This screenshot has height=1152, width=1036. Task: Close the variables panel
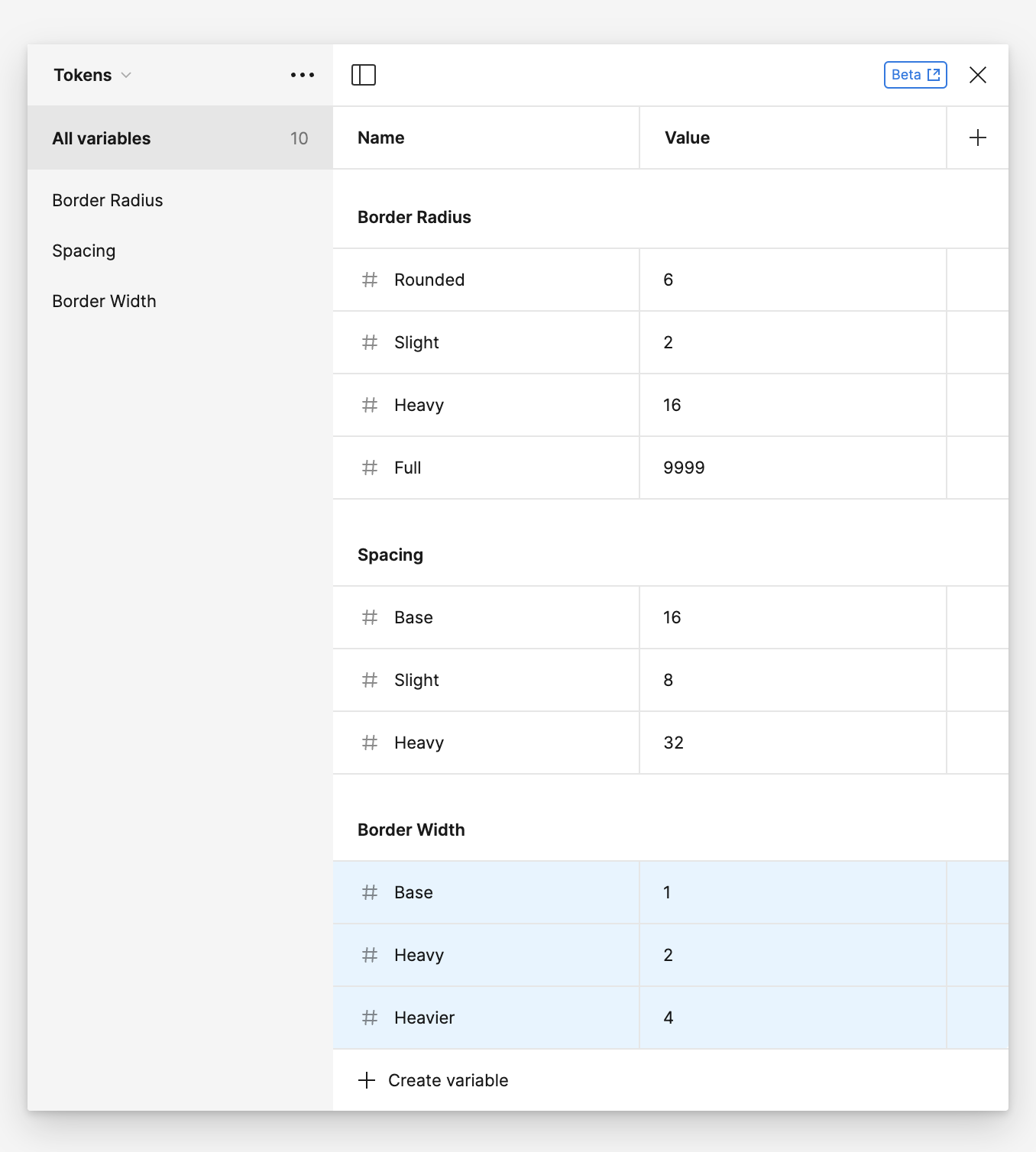[x=979, y=74]
